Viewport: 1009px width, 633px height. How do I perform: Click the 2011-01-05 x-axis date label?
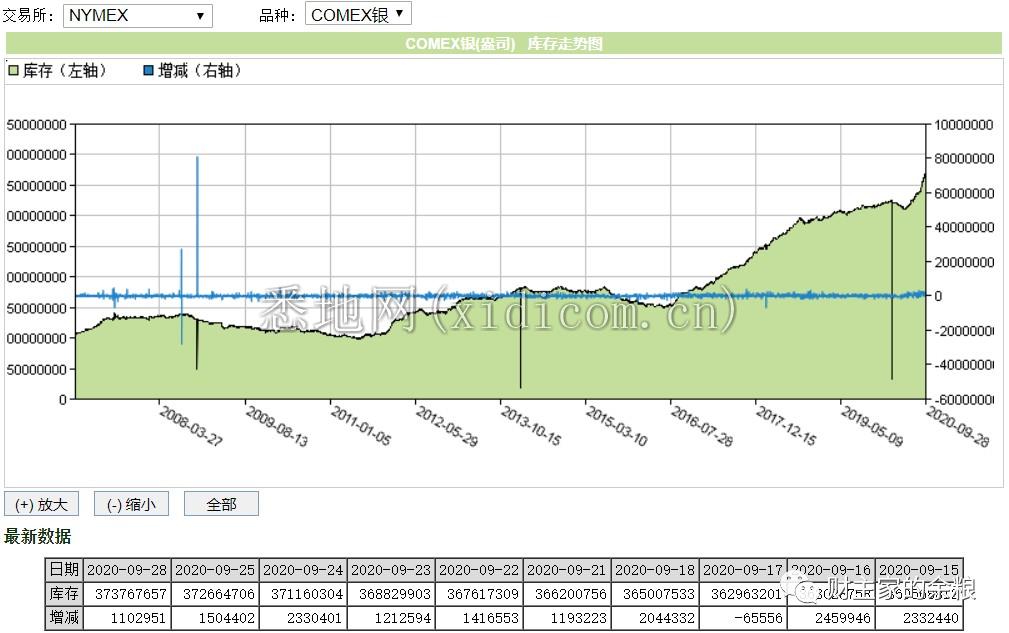pos(361,426)
